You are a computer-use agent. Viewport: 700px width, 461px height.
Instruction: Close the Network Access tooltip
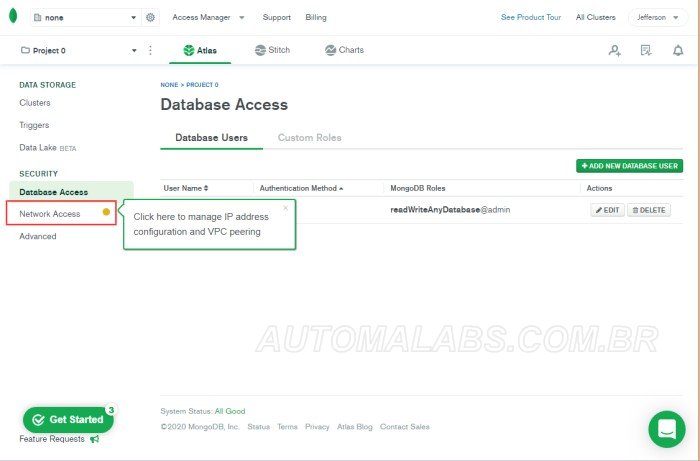coord(286,208)
